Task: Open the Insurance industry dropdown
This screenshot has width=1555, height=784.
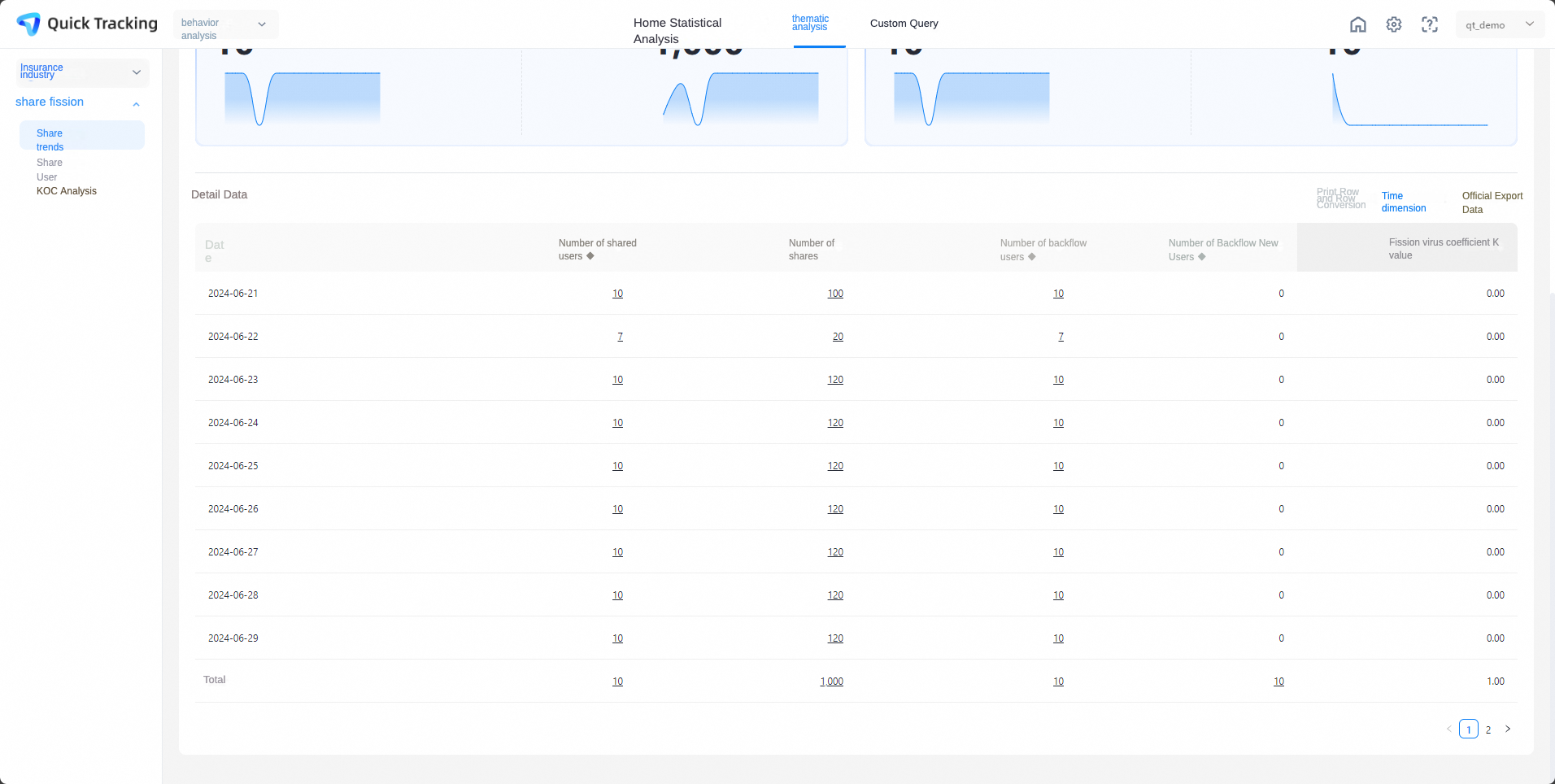Action: [81, 72]
